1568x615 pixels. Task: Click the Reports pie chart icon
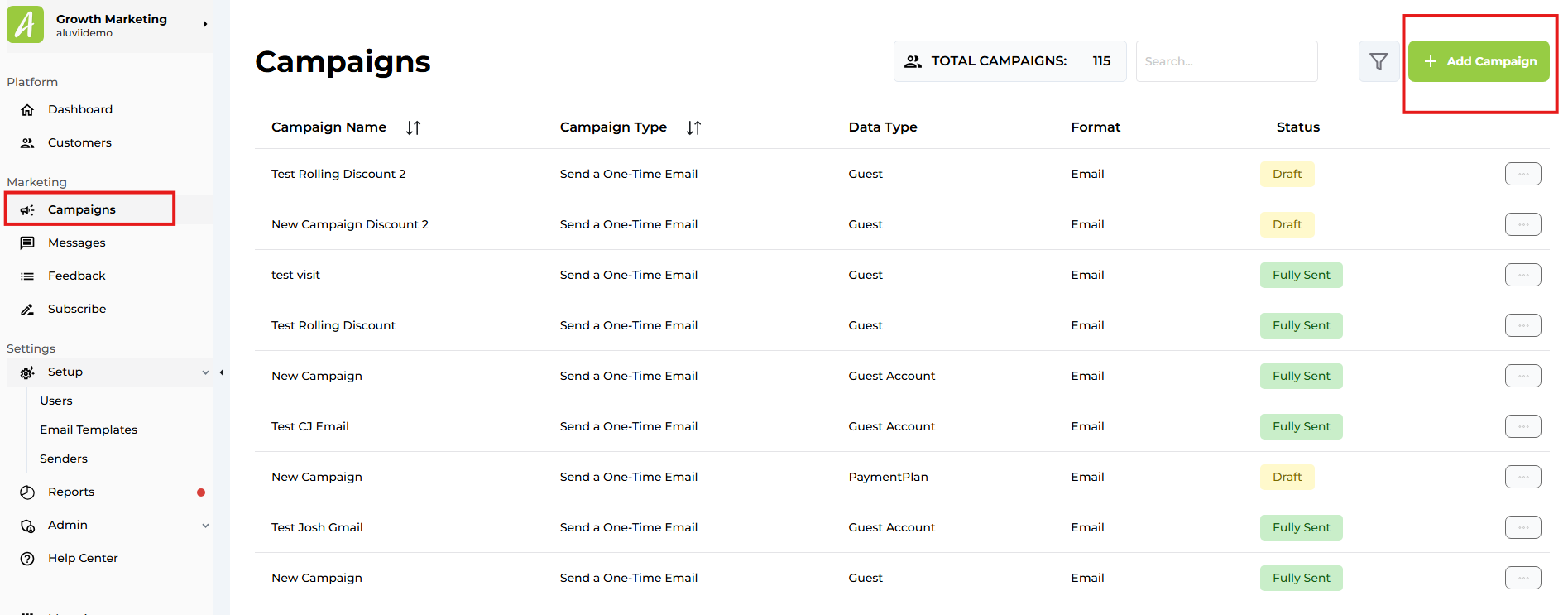(27, 492)
